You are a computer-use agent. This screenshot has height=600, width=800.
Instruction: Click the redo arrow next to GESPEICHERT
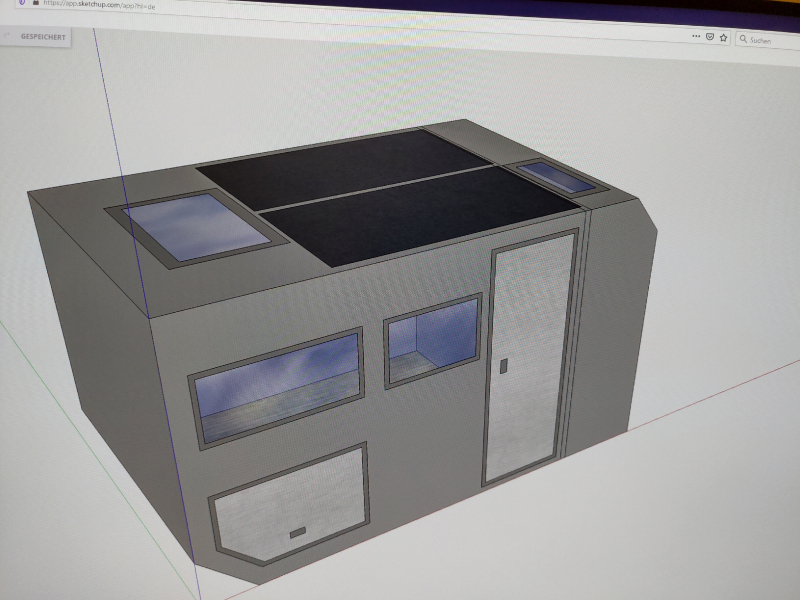(x=7, y=36)
